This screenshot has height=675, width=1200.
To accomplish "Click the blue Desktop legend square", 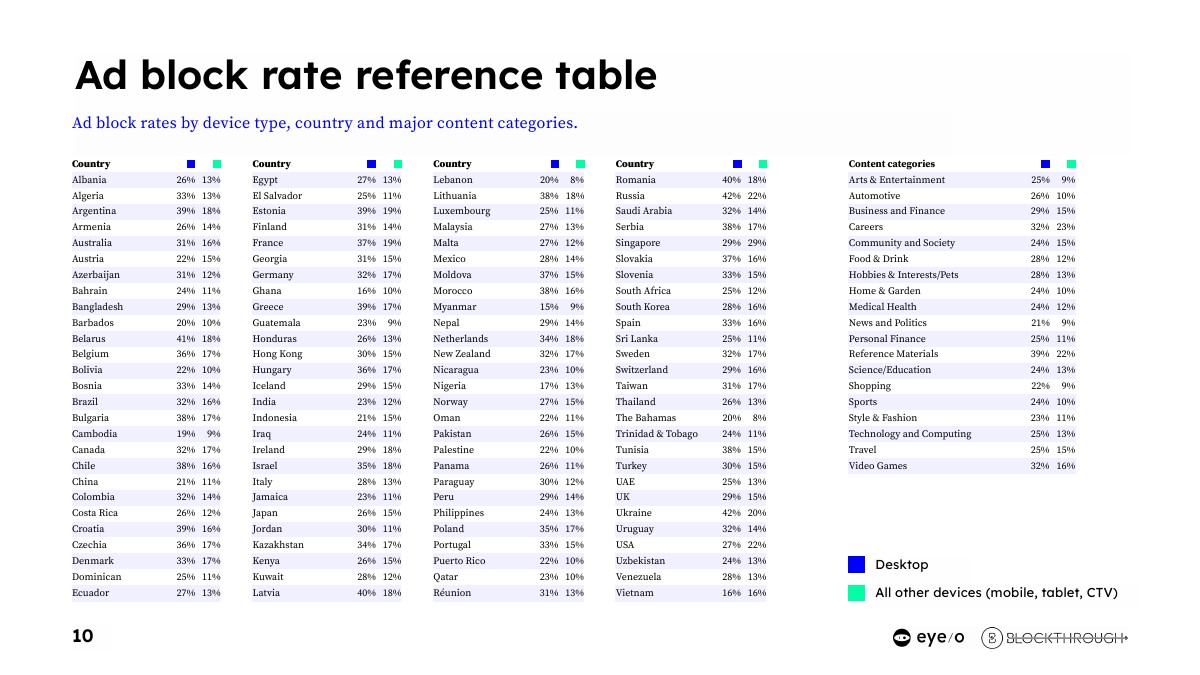I will pyautogui.click(x=856, y=564).
